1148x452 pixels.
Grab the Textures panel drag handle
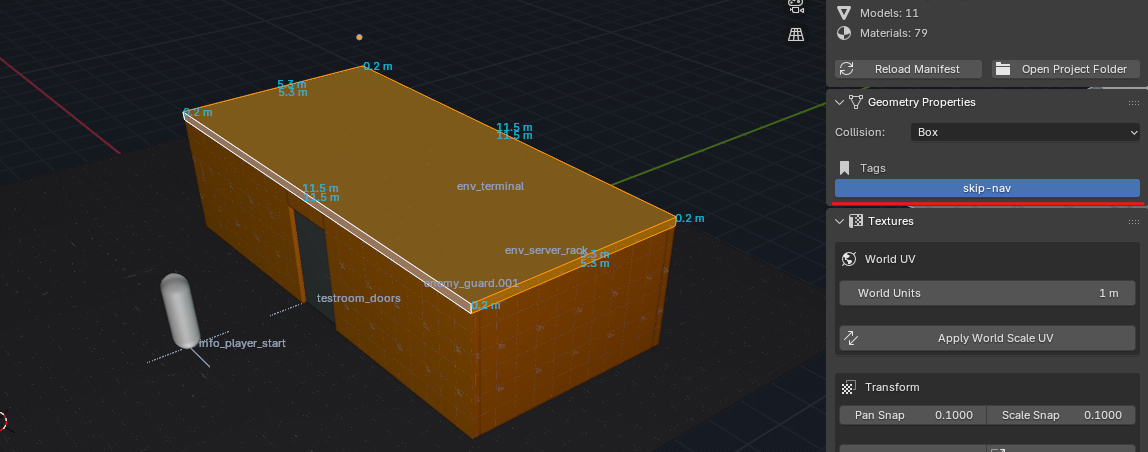(1133, 221)
